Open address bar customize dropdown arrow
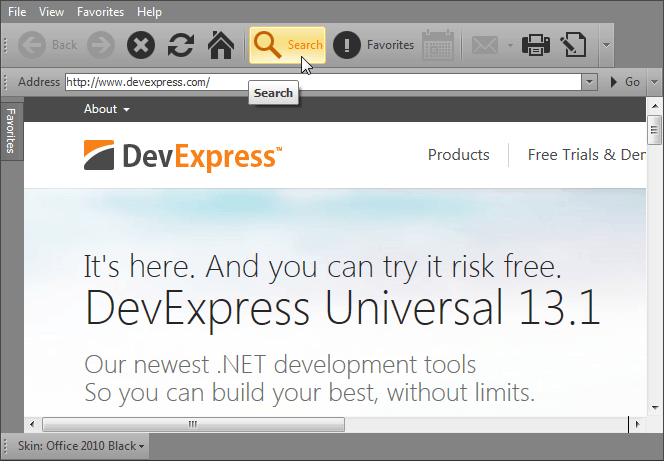Screen dimensions: 664x461 click(x=655, y=82)
